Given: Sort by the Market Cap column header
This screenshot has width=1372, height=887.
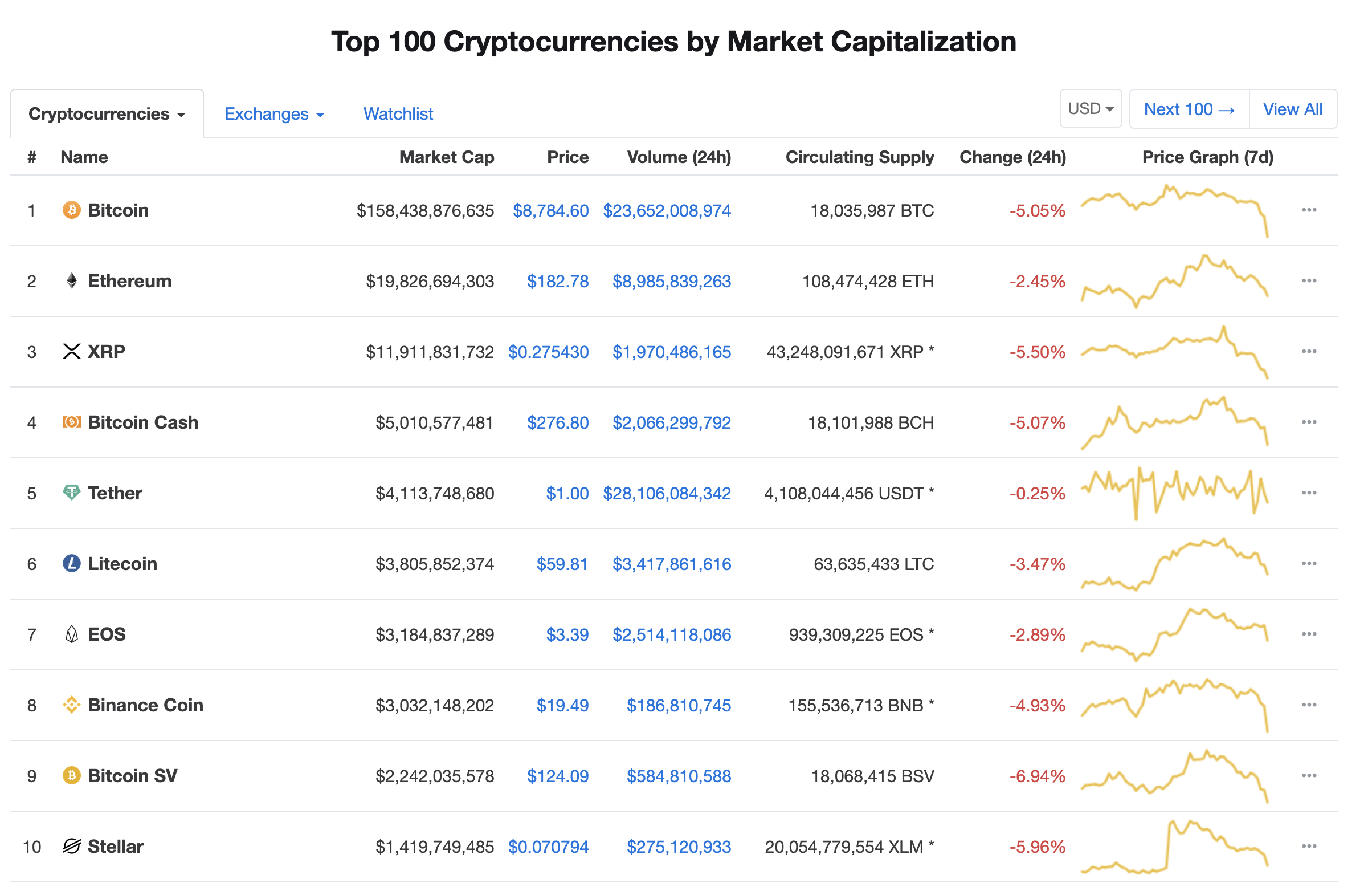Looking at the screenshot, I should tap(447, 157).
